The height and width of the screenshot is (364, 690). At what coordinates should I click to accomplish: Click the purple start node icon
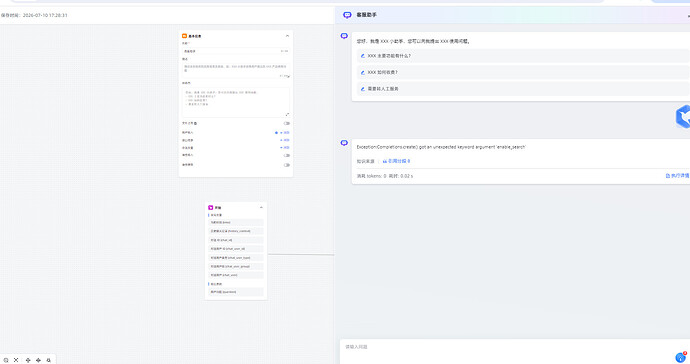click(210, 207)
